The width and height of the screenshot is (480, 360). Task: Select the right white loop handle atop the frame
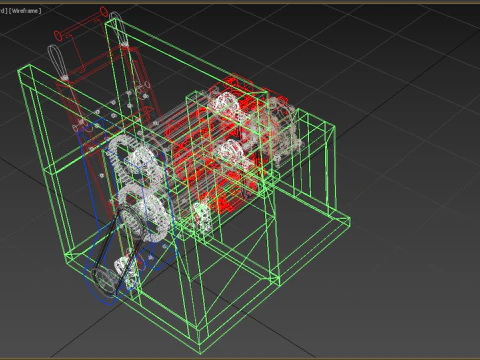point(119,29)
